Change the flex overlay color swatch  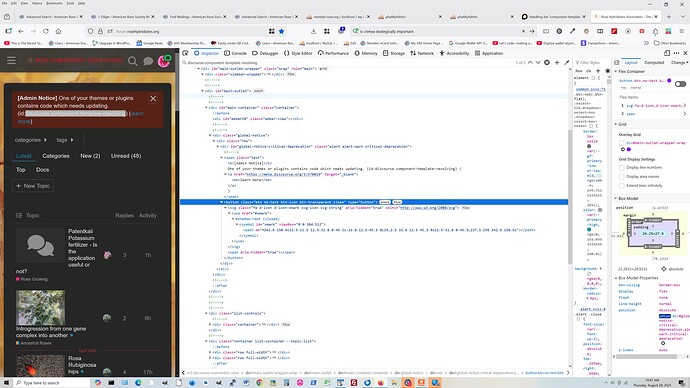669,81
